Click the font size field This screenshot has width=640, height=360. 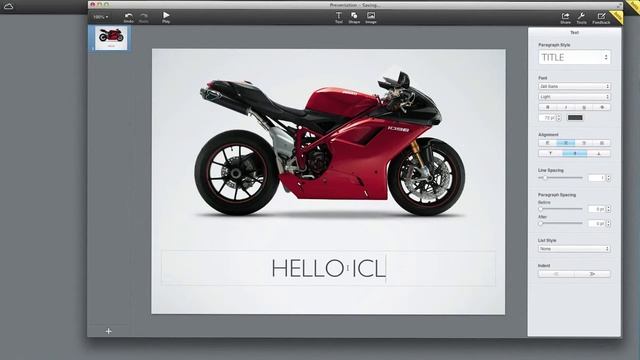(547, 118)
